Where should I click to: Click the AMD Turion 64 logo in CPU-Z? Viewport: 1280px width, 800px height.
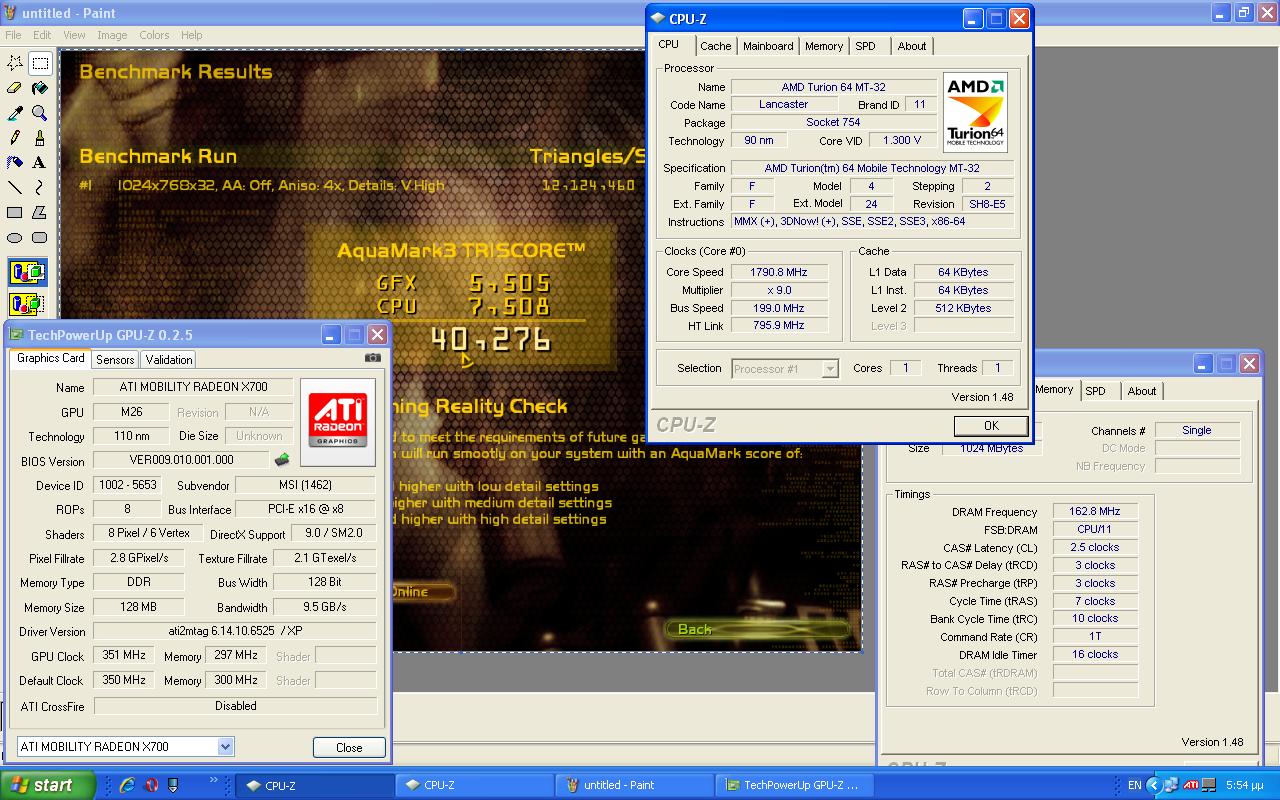coord(975,112)
